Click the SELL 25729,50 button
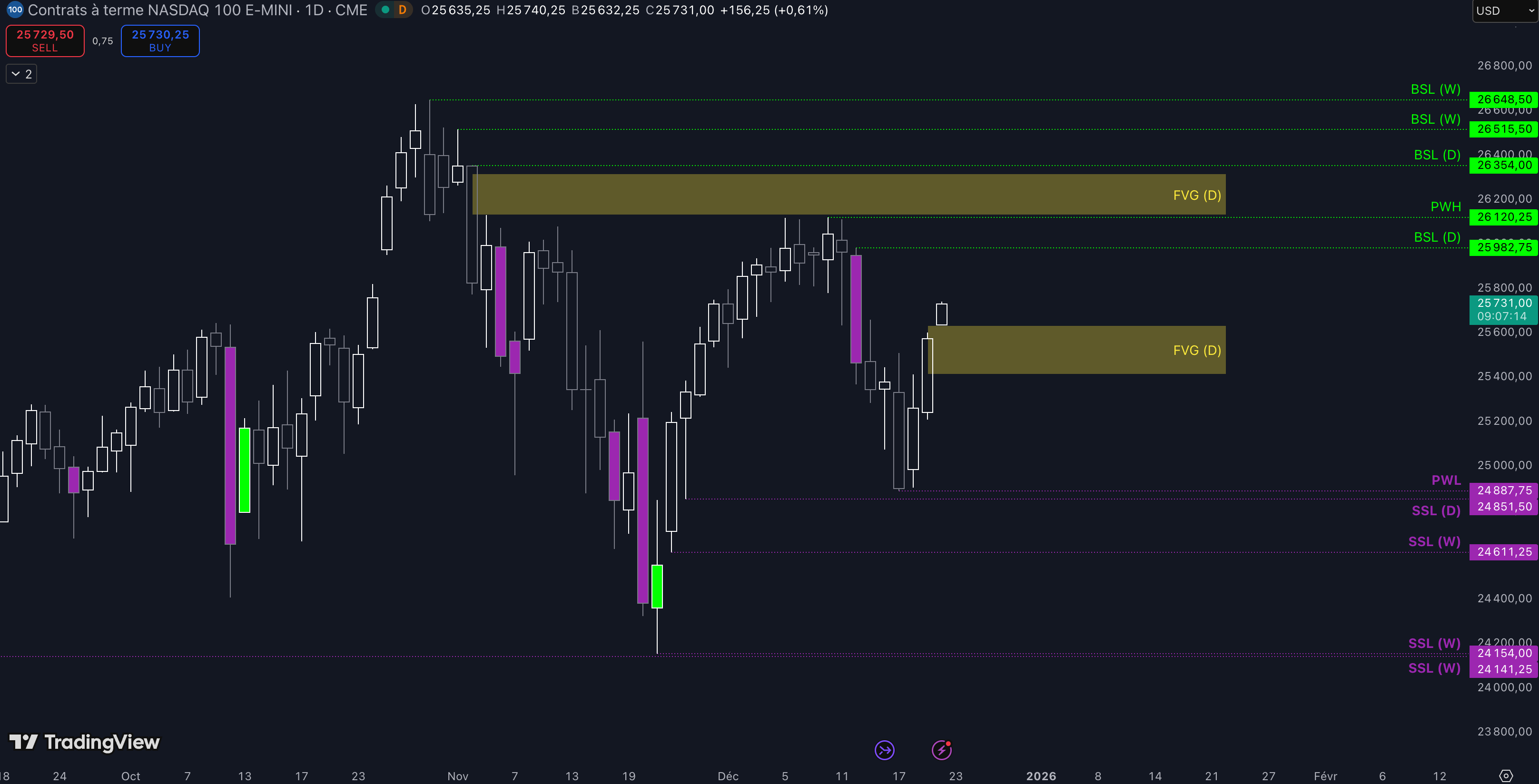Screen dimensions: 1539x784 (45, 40)
